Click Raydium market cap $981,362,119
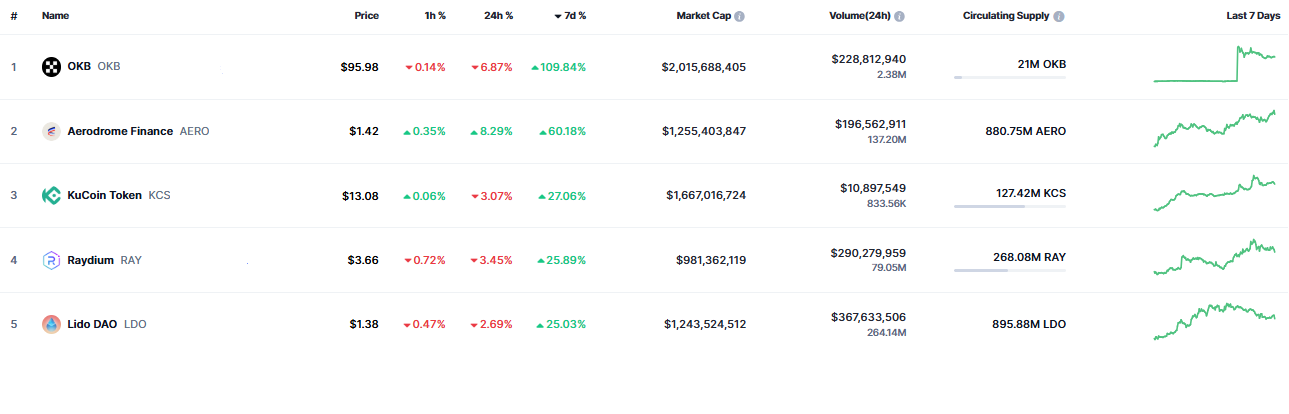This screenshot has height=414, width=1289. click(711, 260)
